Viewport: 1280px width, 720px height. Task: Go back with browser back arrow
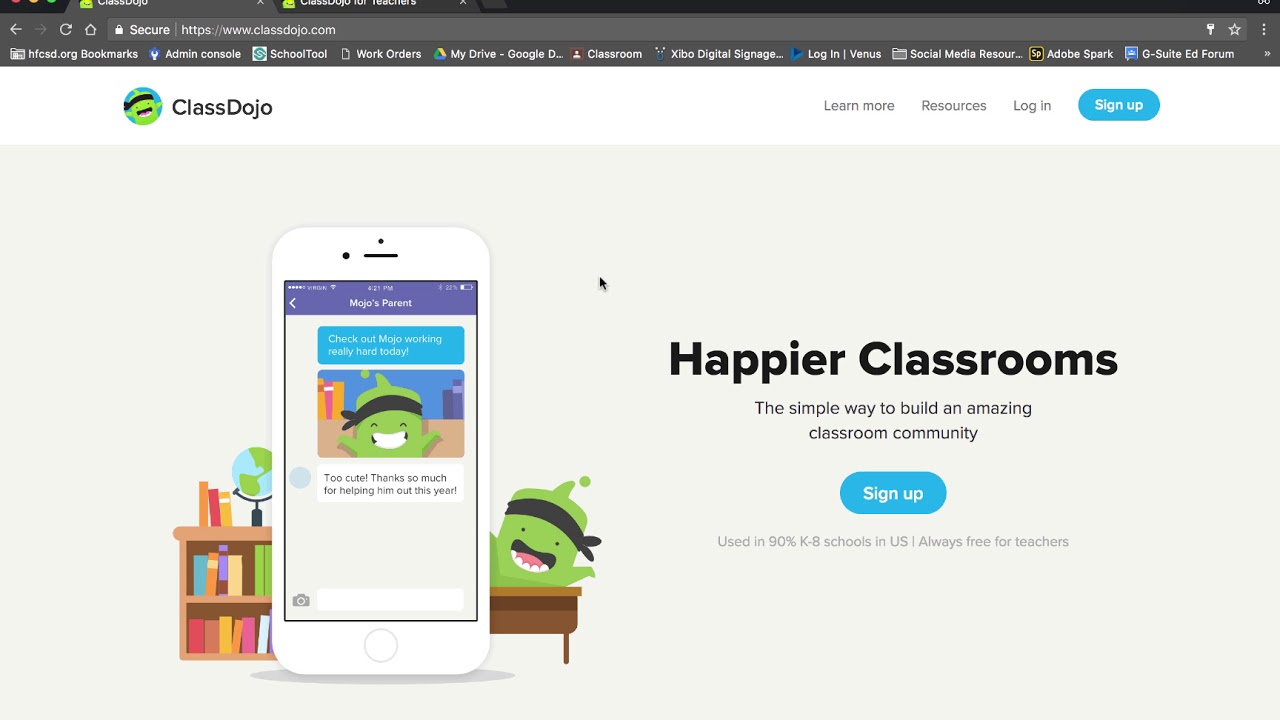click(x=16, y=30)
